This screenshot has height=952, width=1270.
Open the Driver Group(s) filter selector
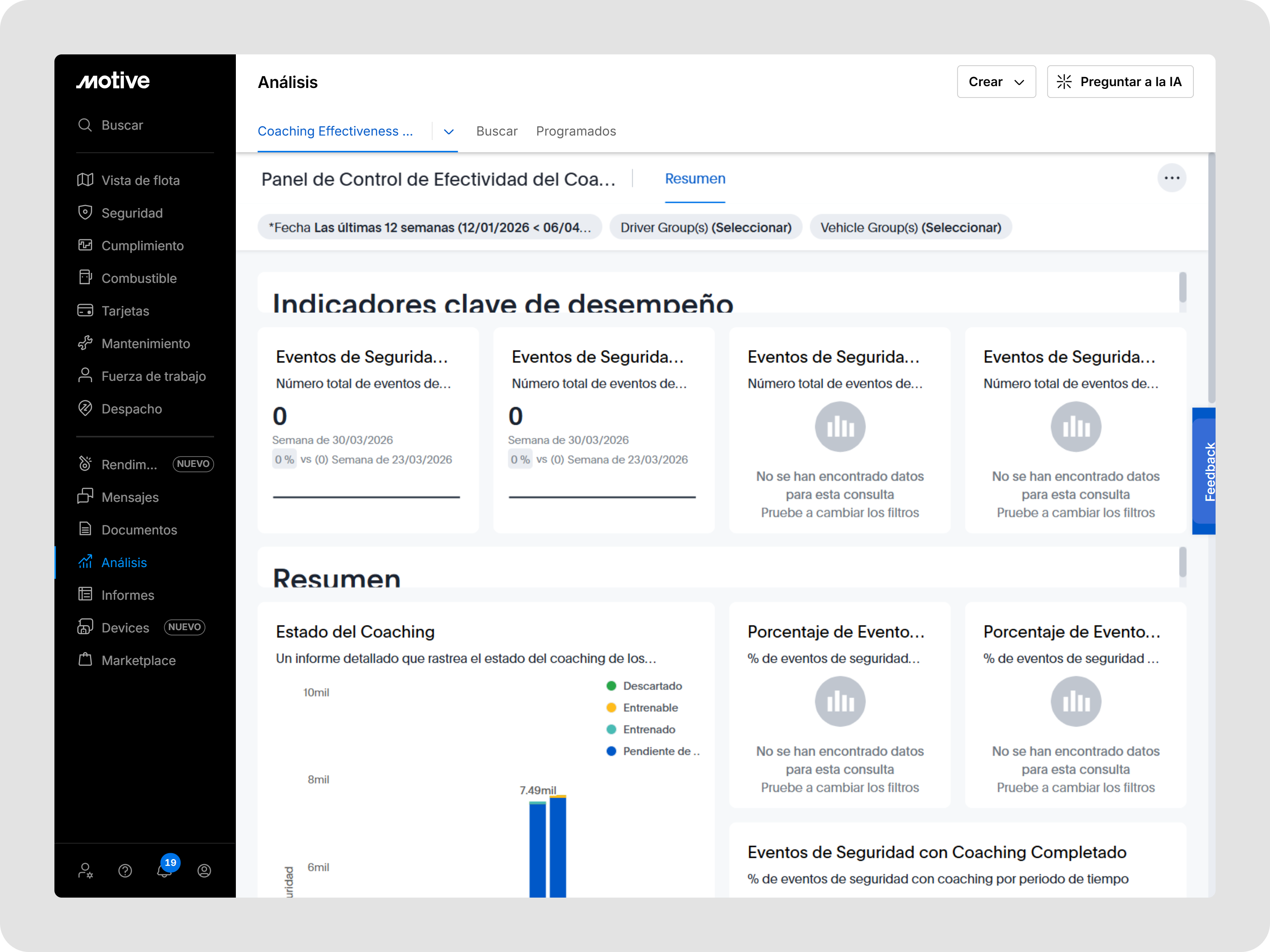coord(706,228)
